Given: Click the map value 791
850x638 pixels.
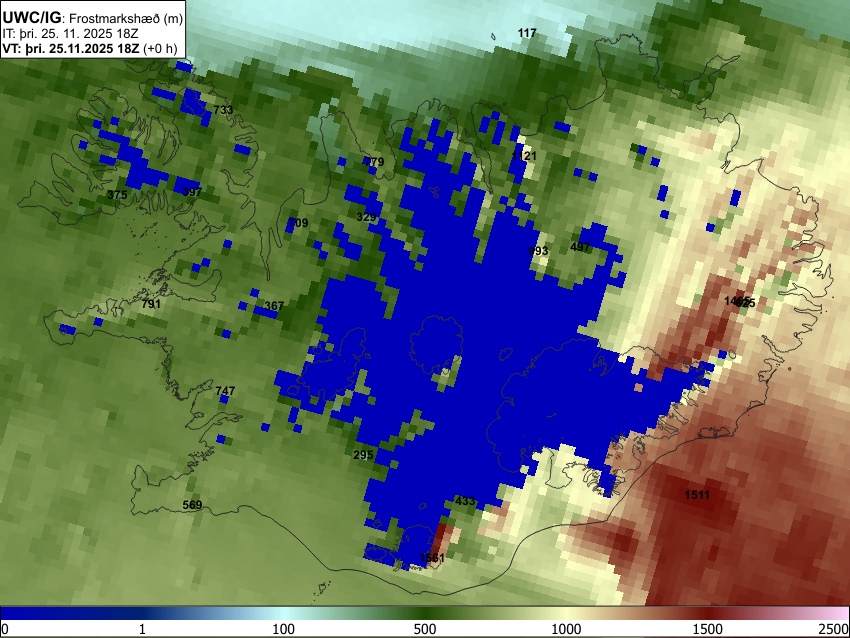Looking at the screenshot, I should [151, 304].
